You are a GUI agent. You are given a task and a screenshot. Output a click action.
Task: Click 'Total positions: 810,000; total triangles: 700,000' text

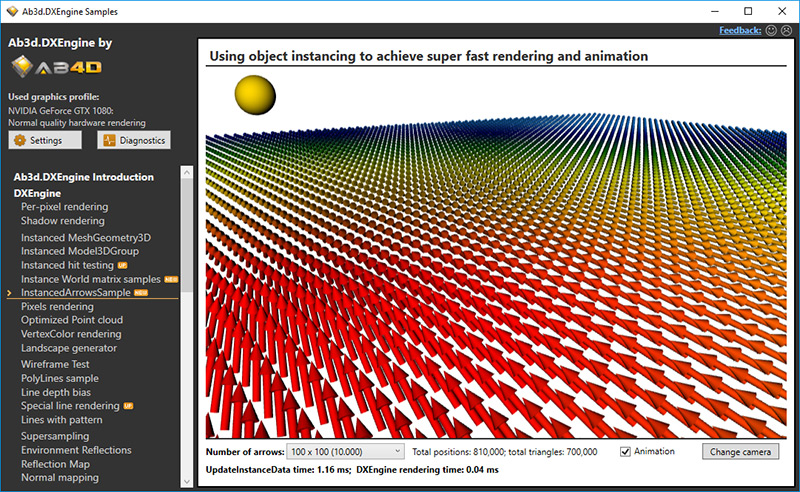coord(505,452)
